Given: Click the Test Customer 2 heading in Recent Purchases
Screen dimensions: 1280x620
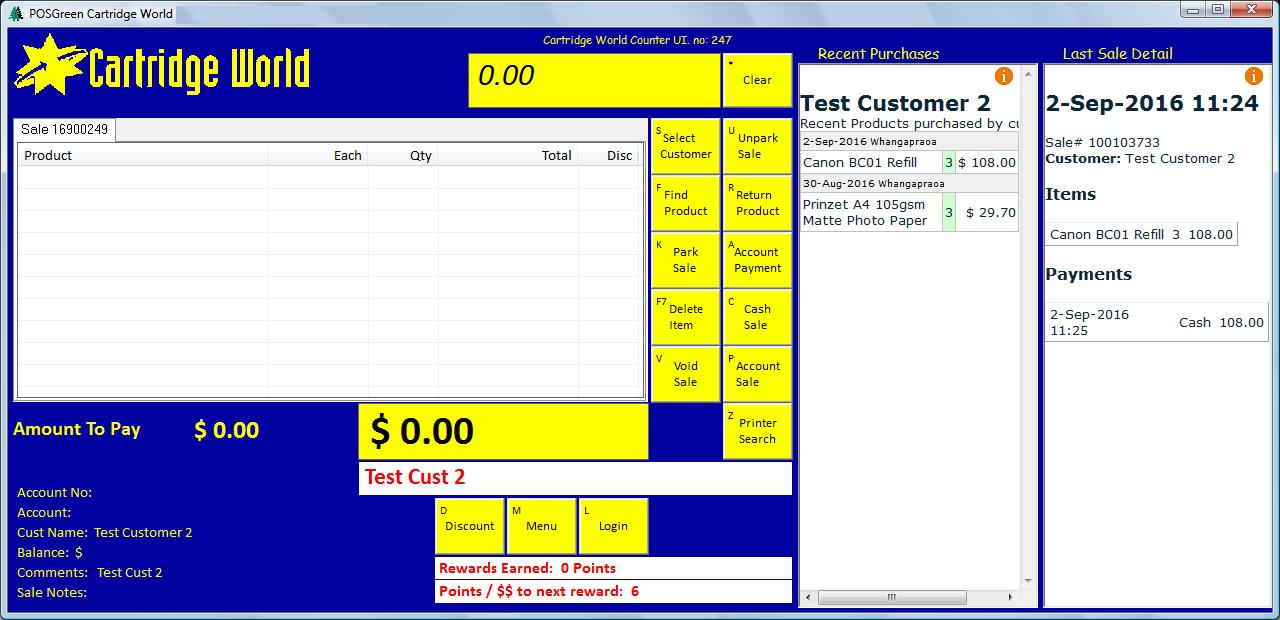Looking at the screenshot, I should pos(895,103).
